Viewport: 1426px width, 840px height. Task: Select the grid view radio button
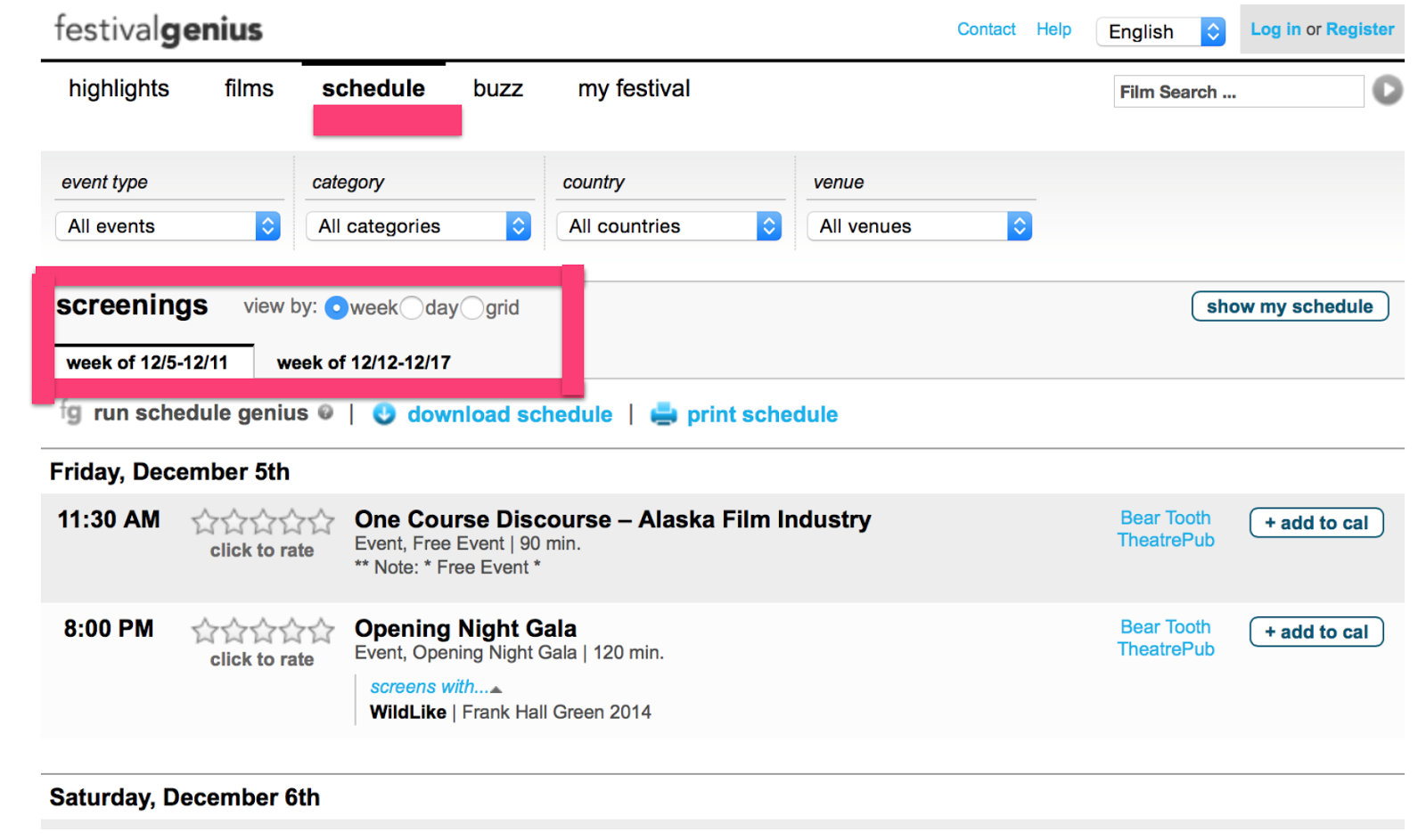[472, 308]
